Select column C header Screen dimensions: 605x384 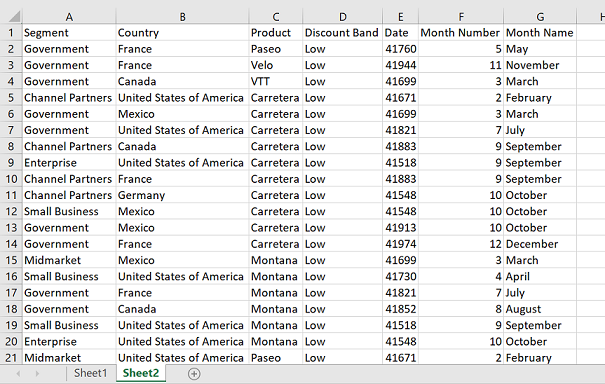pos(275,17)
